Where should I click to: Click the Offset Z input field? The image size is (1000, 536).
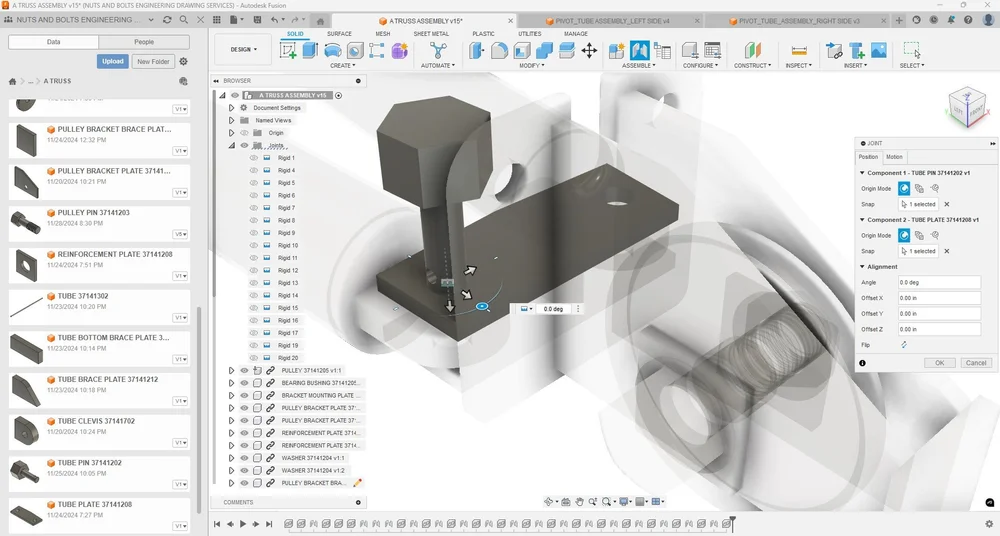[x=939, y=329]
